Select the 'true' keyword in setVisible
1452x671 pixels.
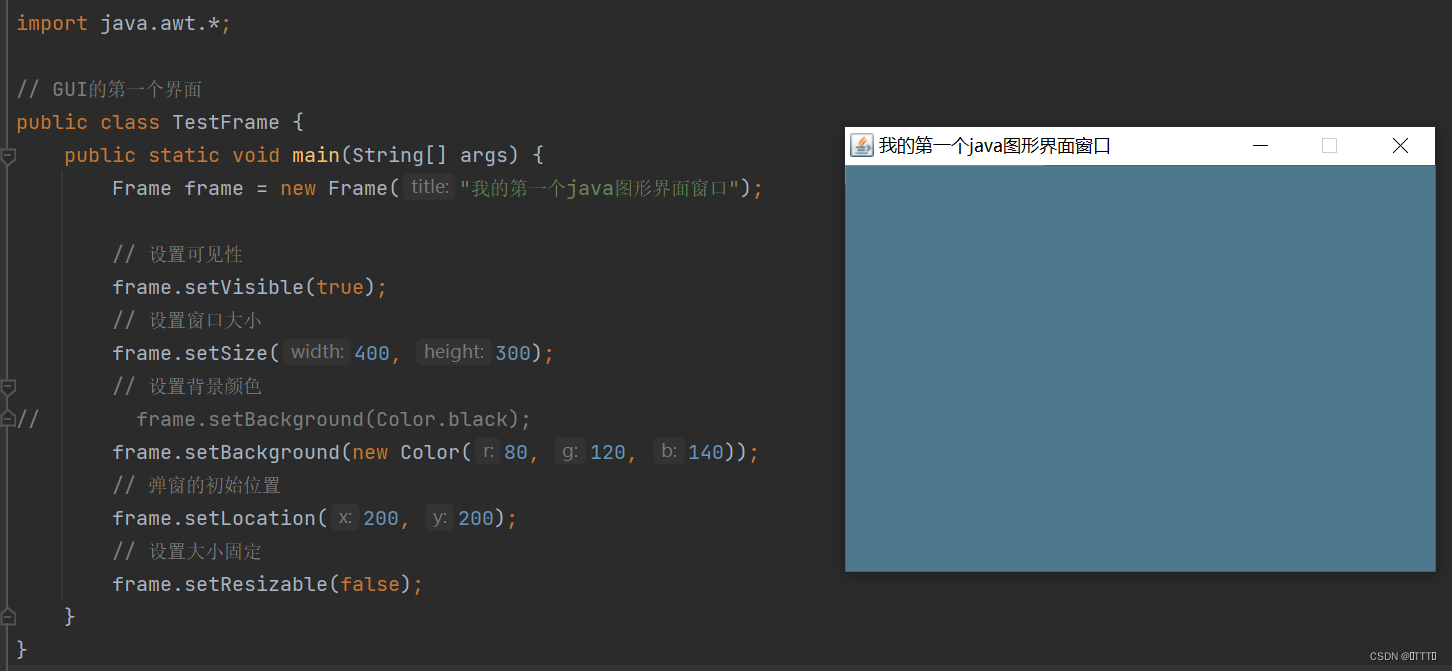[341, 287]
